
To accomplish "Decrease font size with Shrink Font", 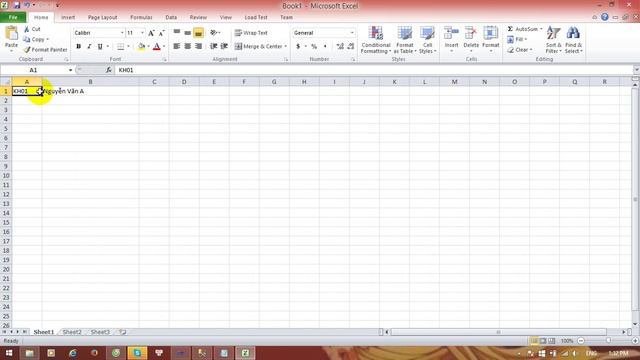I will click(x=162, y=33).
